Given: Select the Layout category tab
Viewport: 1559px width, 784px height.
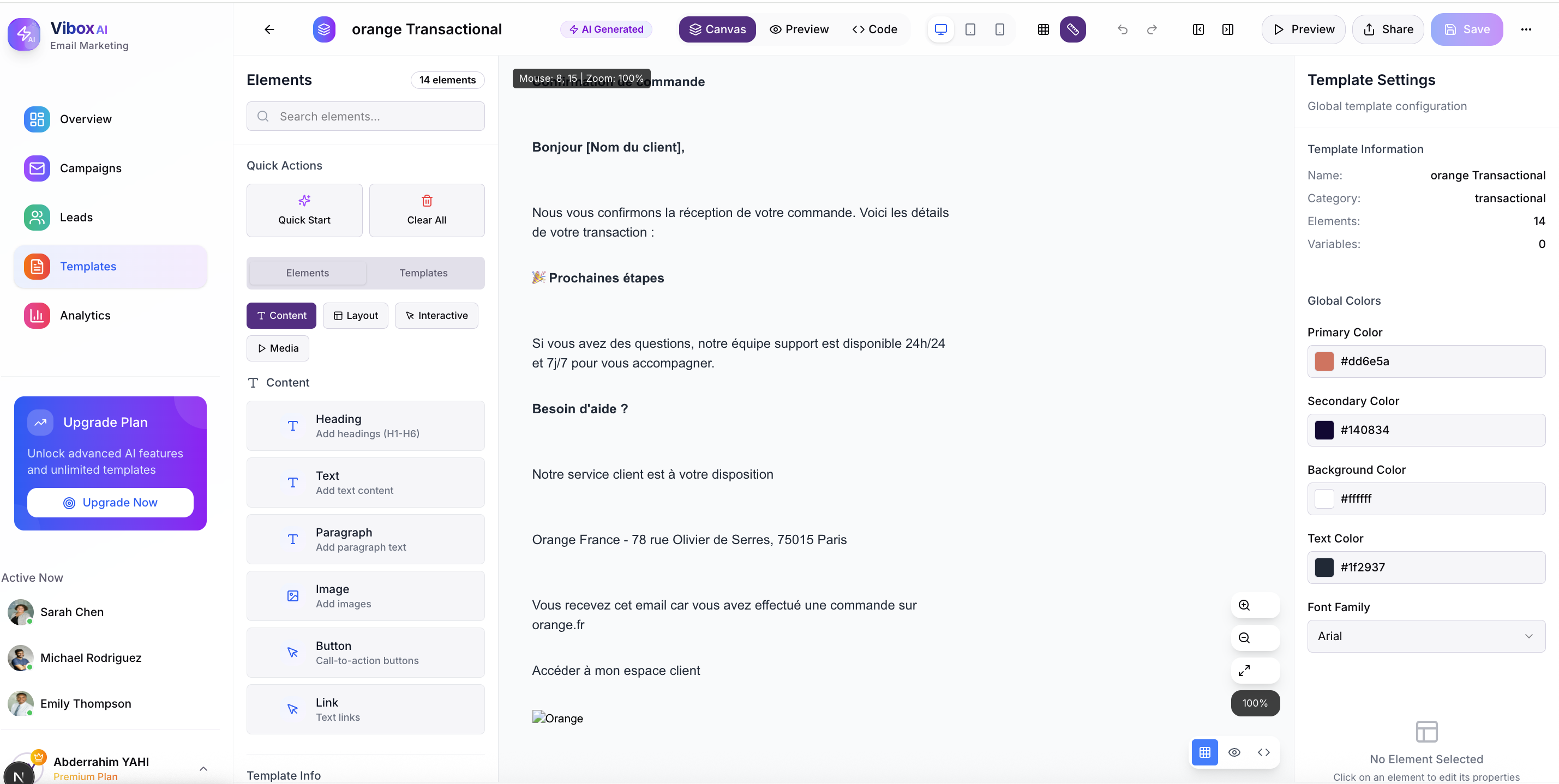Looking at the screenshot, I should [x=355, y=315].
